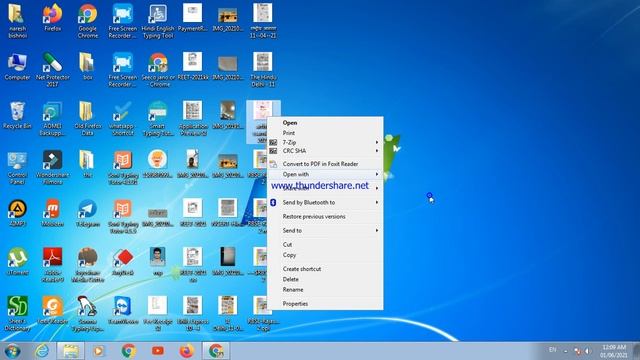Select the AIMP player shortcut
The height and width of the screenshot is (360, 640).
[x=17, y=213]
